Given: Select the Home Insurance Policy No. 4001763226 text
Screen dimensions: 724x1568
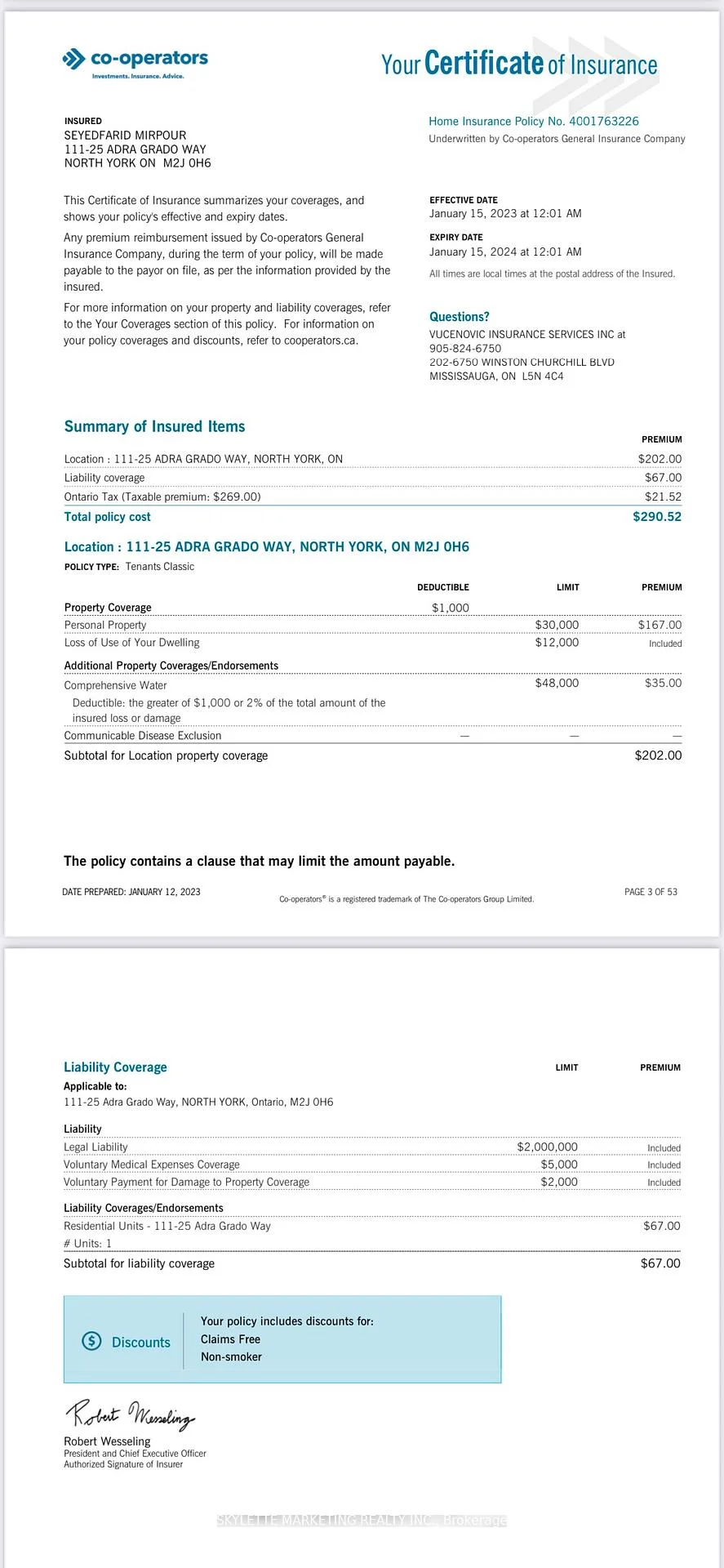Looking at the screenshot, I should tap(534, 121).
